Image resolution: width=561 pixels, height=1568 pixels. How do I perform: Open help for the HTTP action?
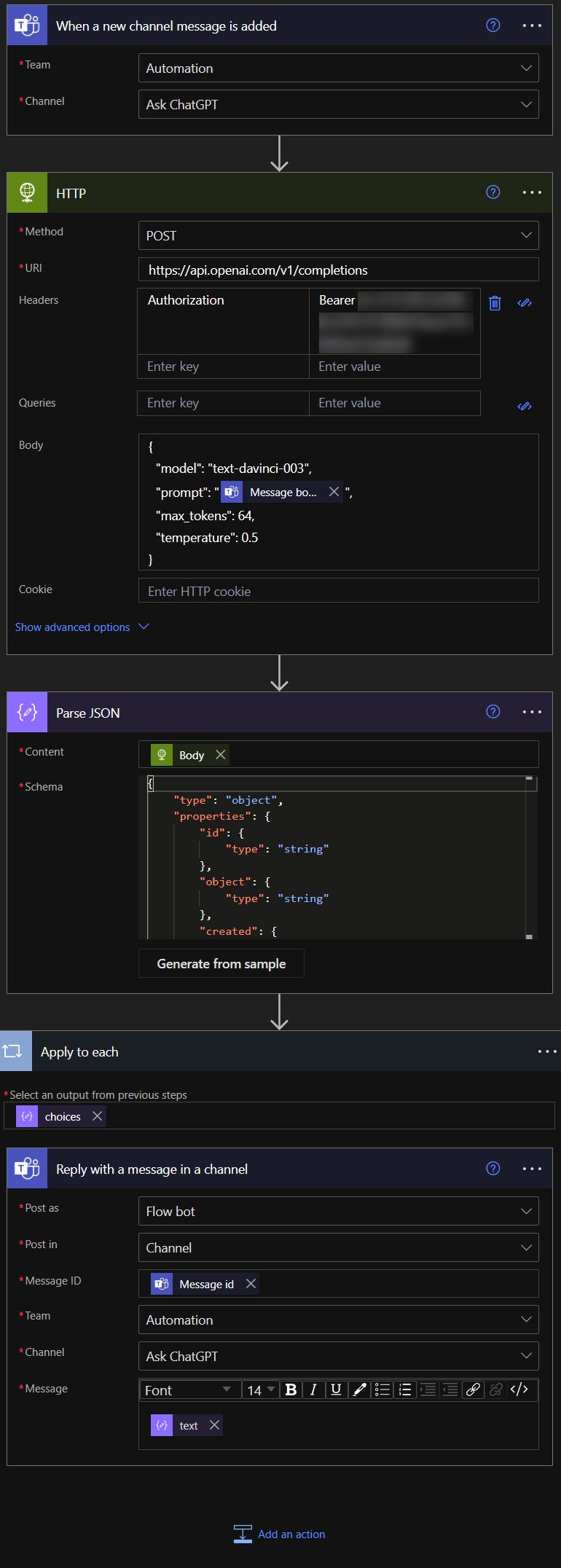[x=493, y=192]
